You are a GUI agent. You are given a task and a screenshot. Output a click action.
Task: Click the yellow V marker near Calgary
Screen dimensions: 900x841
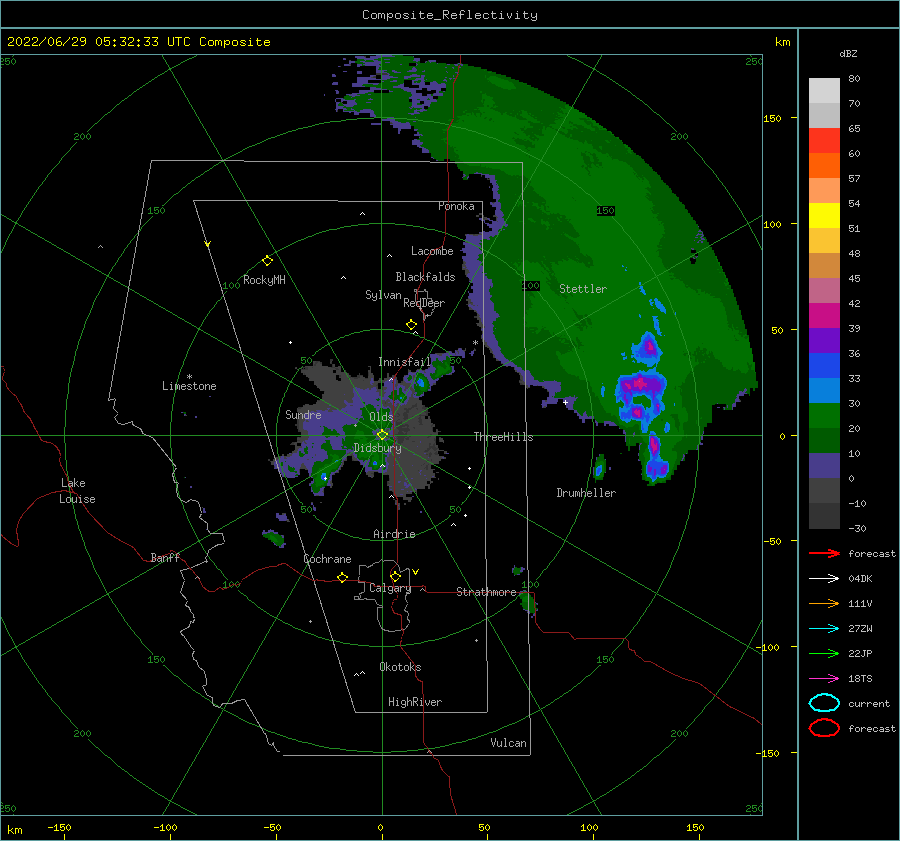pyautogui.click(x=416, y=572)
